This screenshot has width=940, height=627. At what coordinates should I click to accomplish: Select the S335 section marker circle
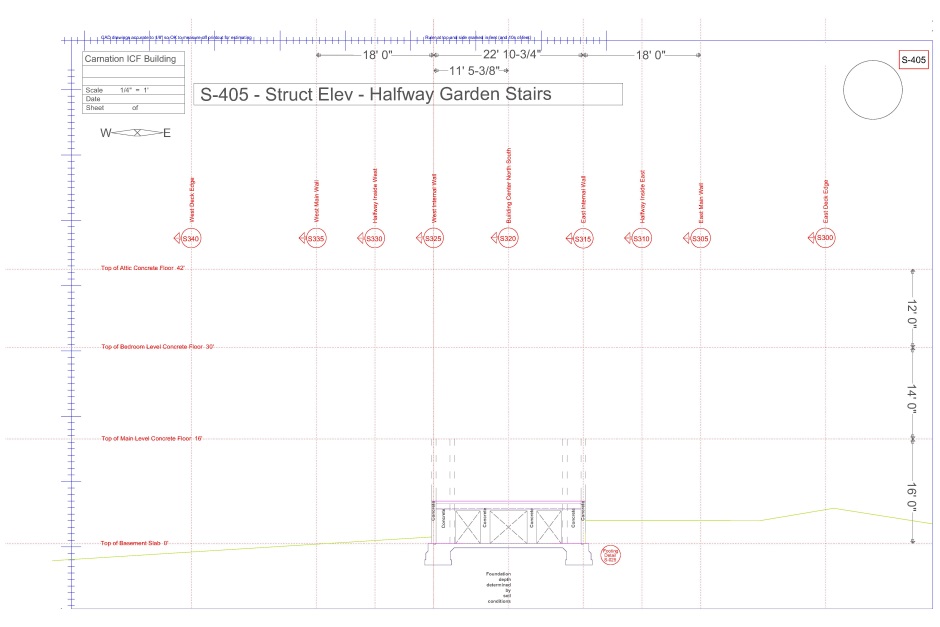[316, 239]
